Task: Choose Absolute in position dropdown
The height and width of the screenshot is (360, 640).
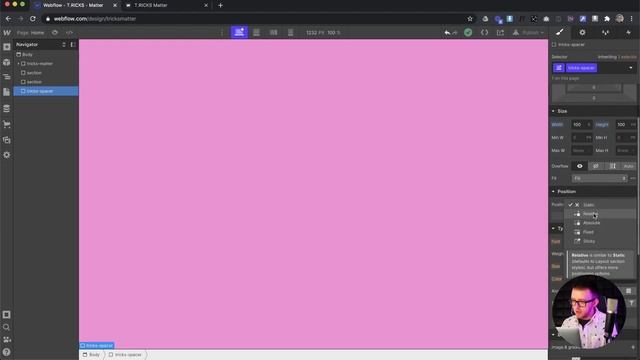Action: (x=601, y=223)
